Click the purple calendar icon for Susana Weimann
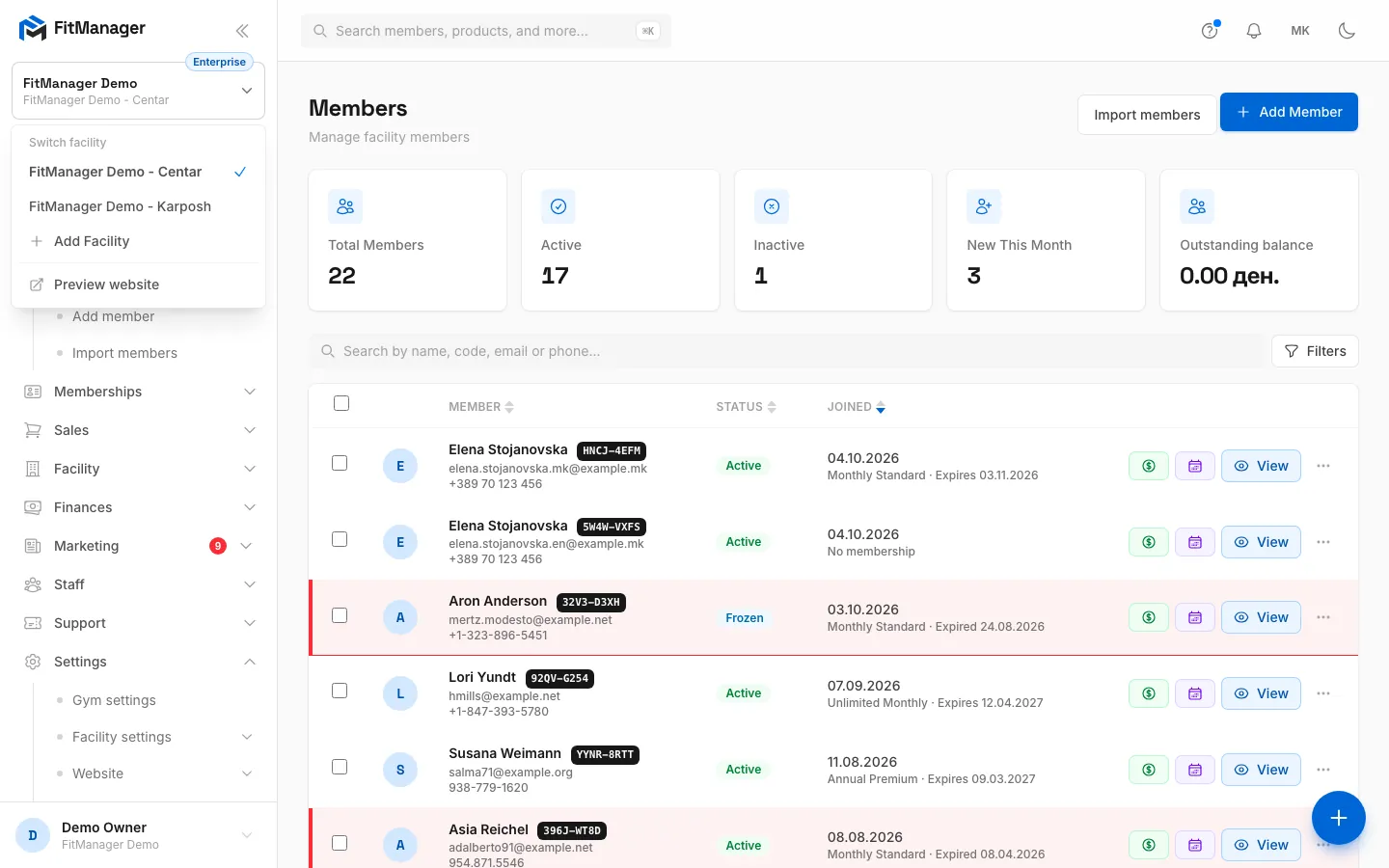The height and width of the screenshot is (868, 1389). click(x=1195, y=770)
